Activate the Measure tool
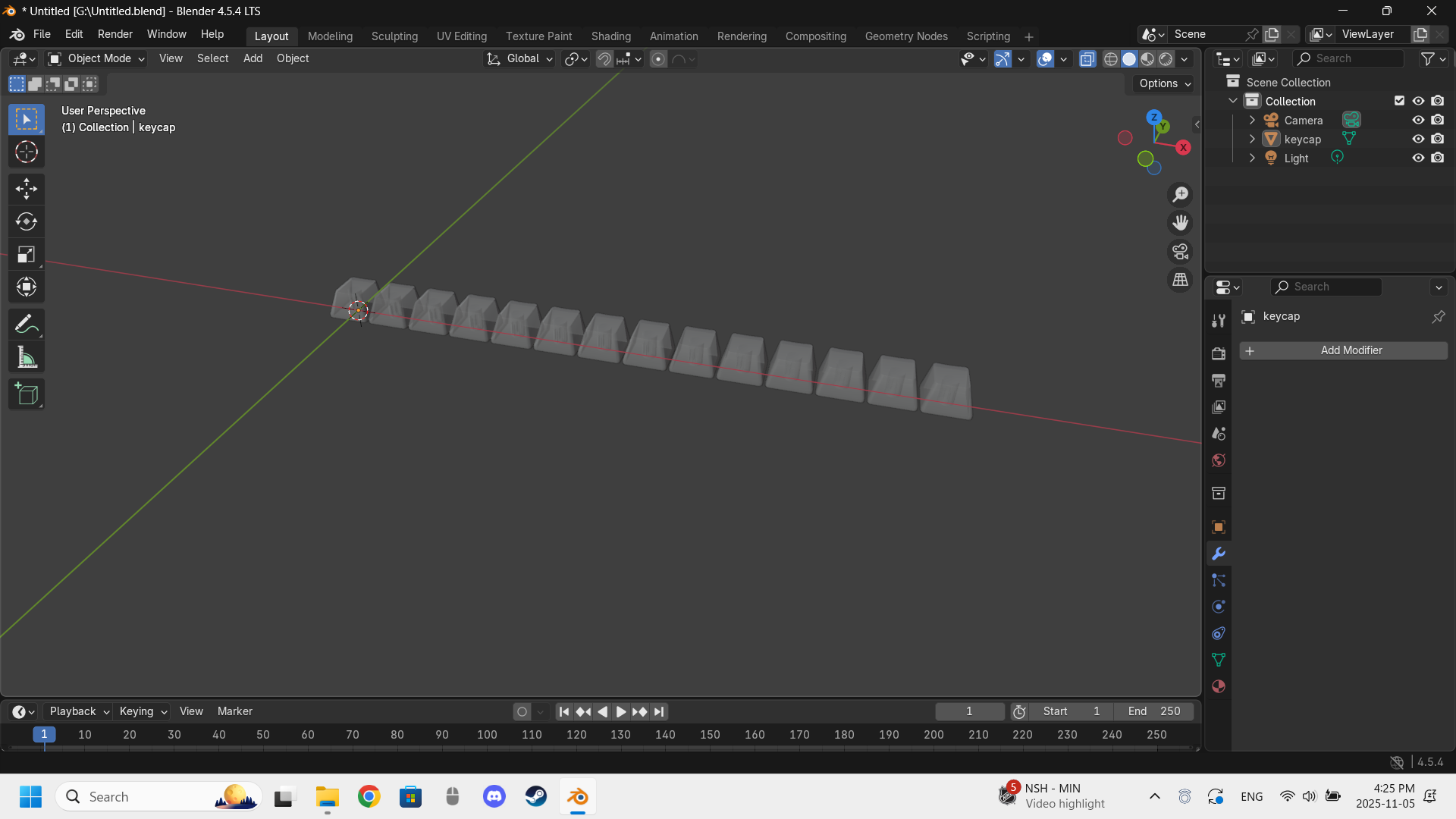 tap(27, 358)
